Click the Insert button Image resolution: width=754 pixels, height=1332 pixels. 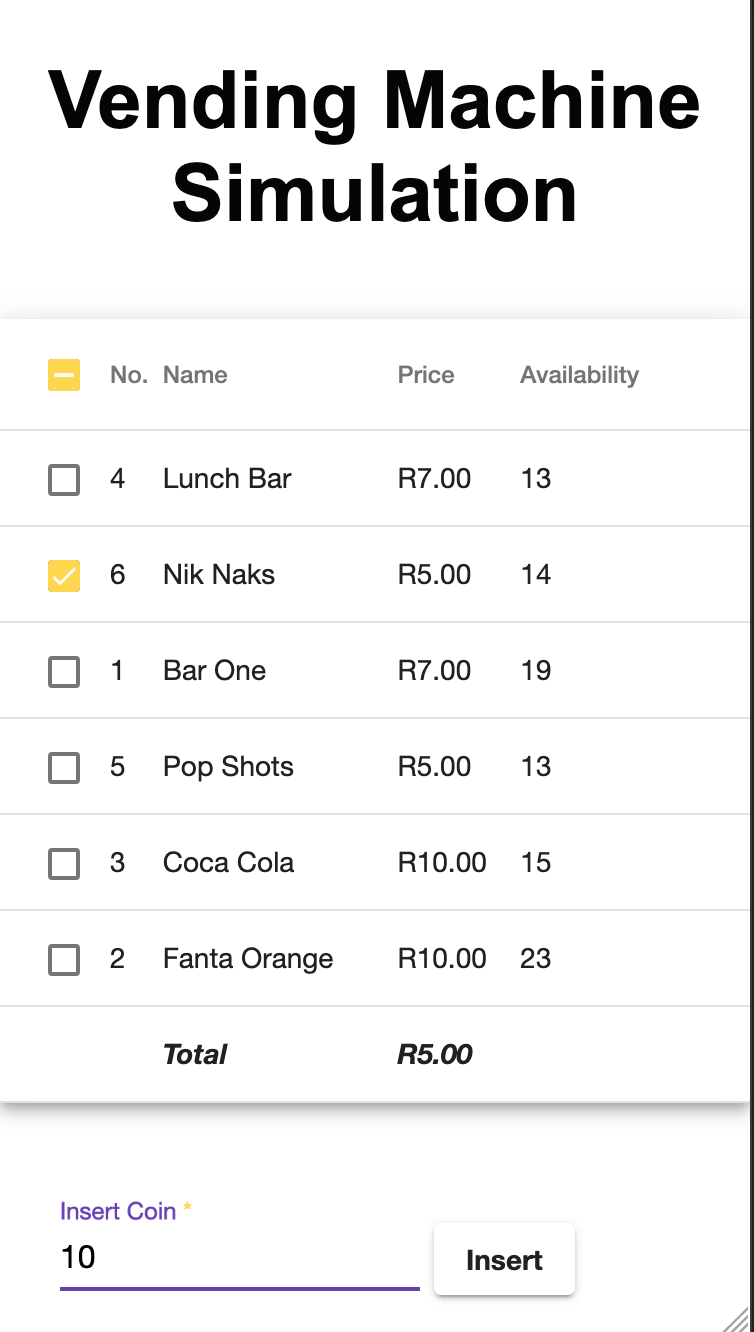tap(504, 1260)
